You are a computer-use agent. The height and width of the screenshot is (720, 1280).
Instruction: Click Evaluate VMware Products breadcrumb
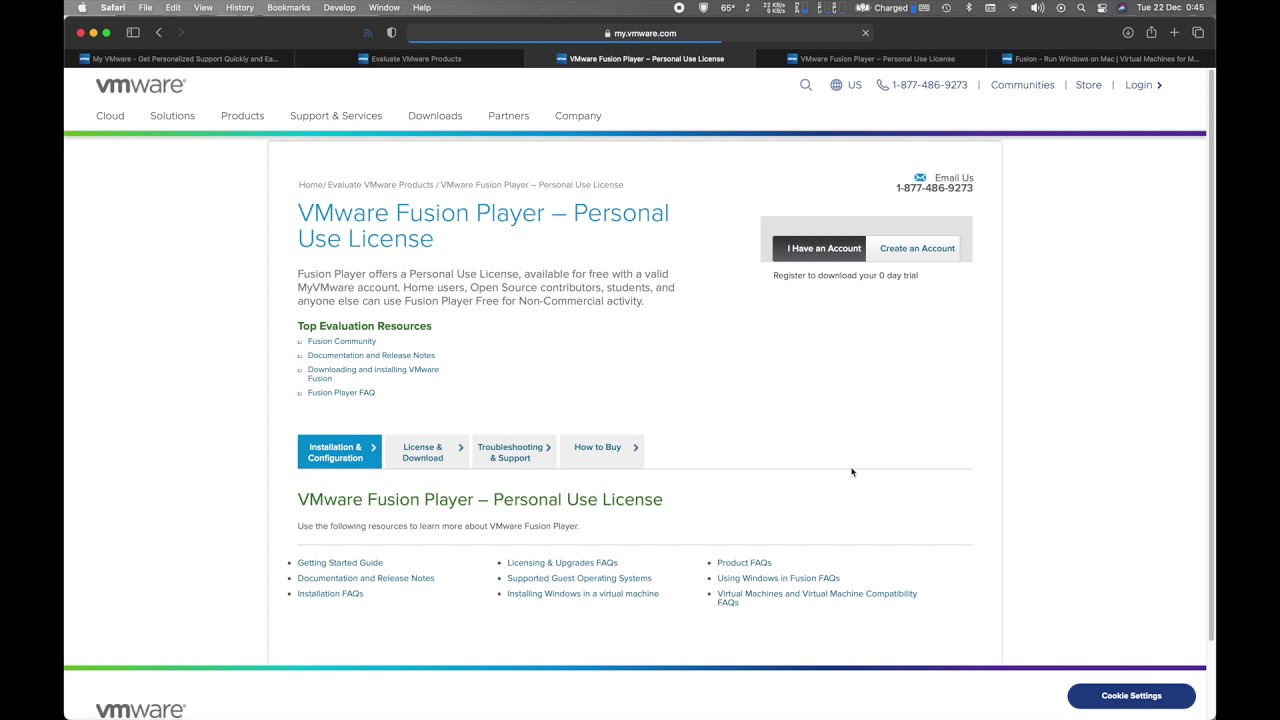pyautogui.click(x=380, y=185)
